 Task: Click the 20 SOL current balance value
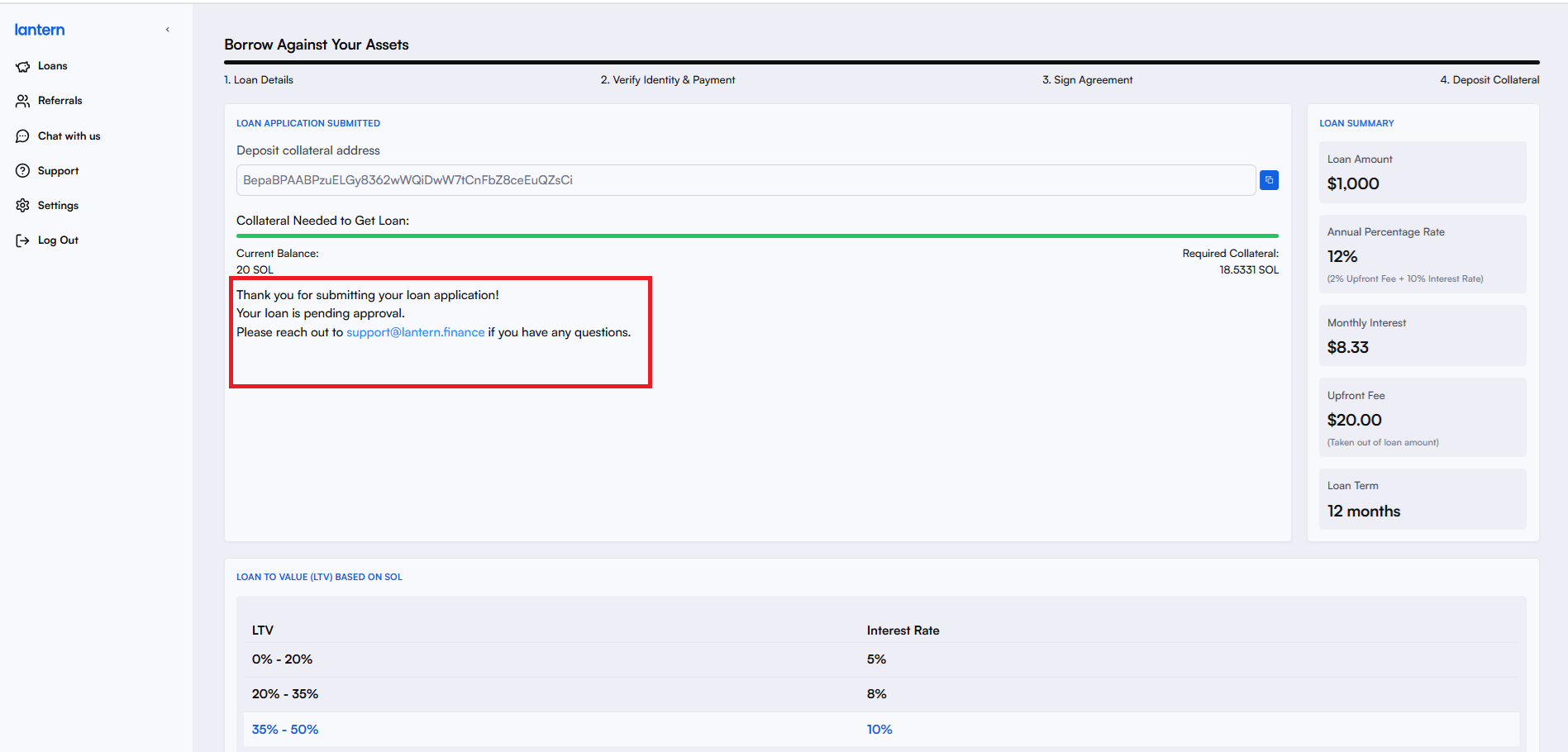pyautogui.click(x=255, y=270)
